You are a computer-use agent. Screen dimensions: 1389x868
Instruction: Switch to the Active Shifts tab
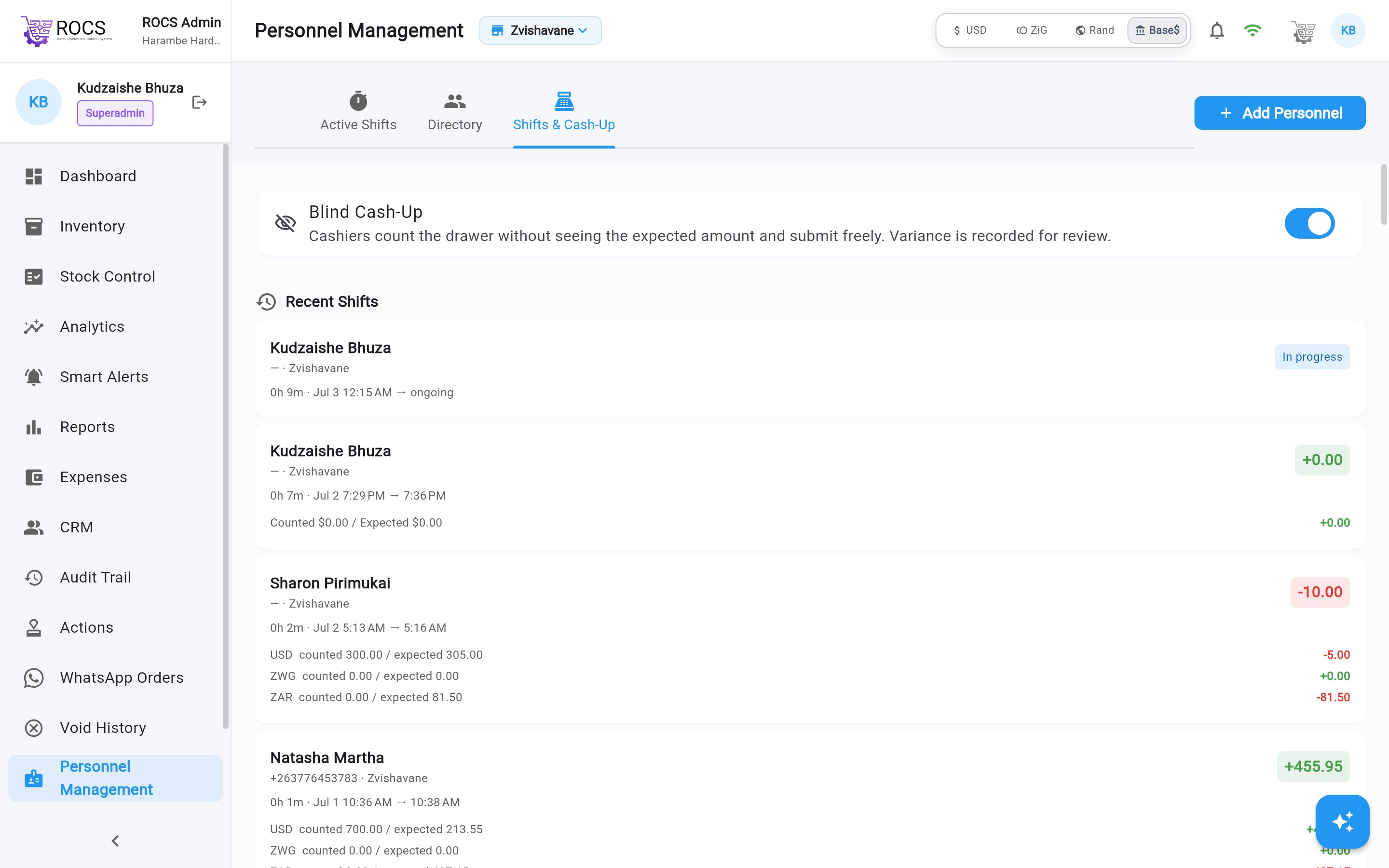coord(358,112)
